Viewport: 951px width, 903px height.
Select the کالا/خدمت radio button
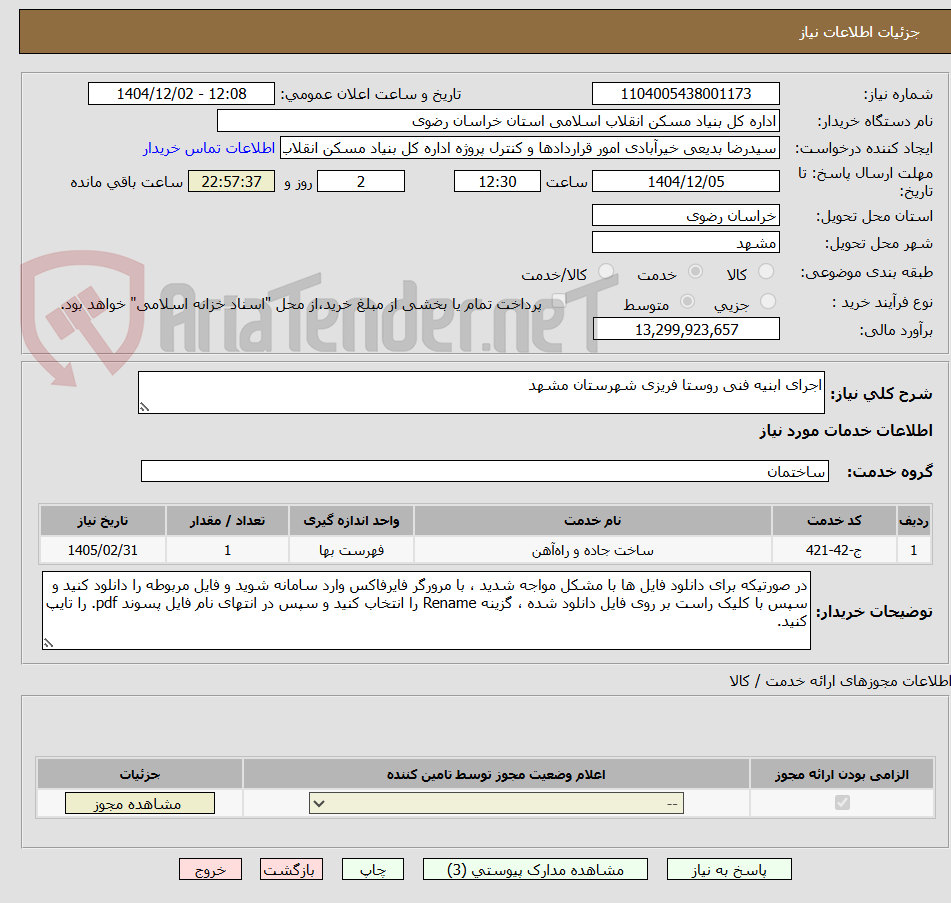[606, 271]
